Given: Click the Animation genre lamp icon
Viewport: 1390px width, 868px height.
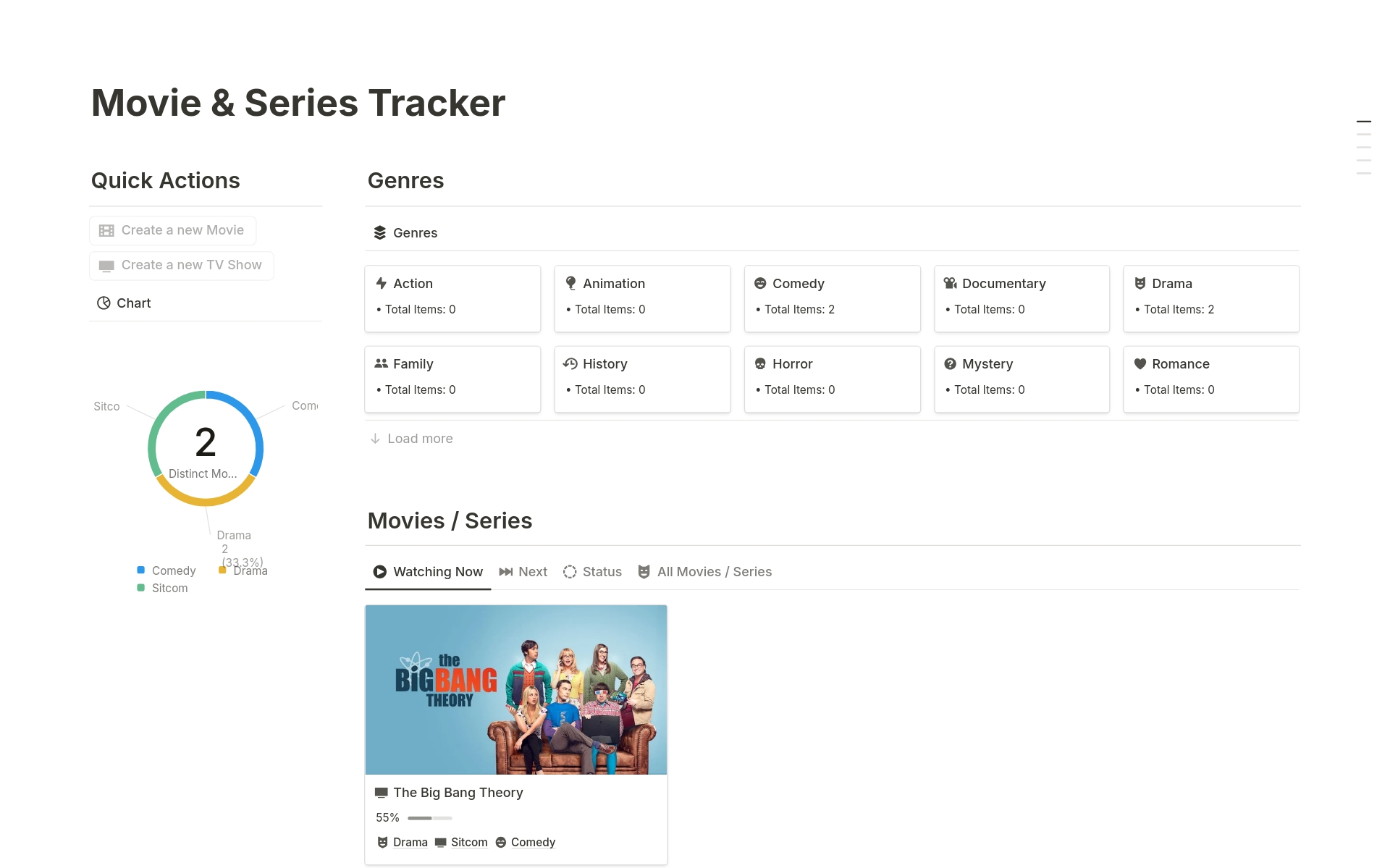Looking at the screenshot, I should 571,283.
